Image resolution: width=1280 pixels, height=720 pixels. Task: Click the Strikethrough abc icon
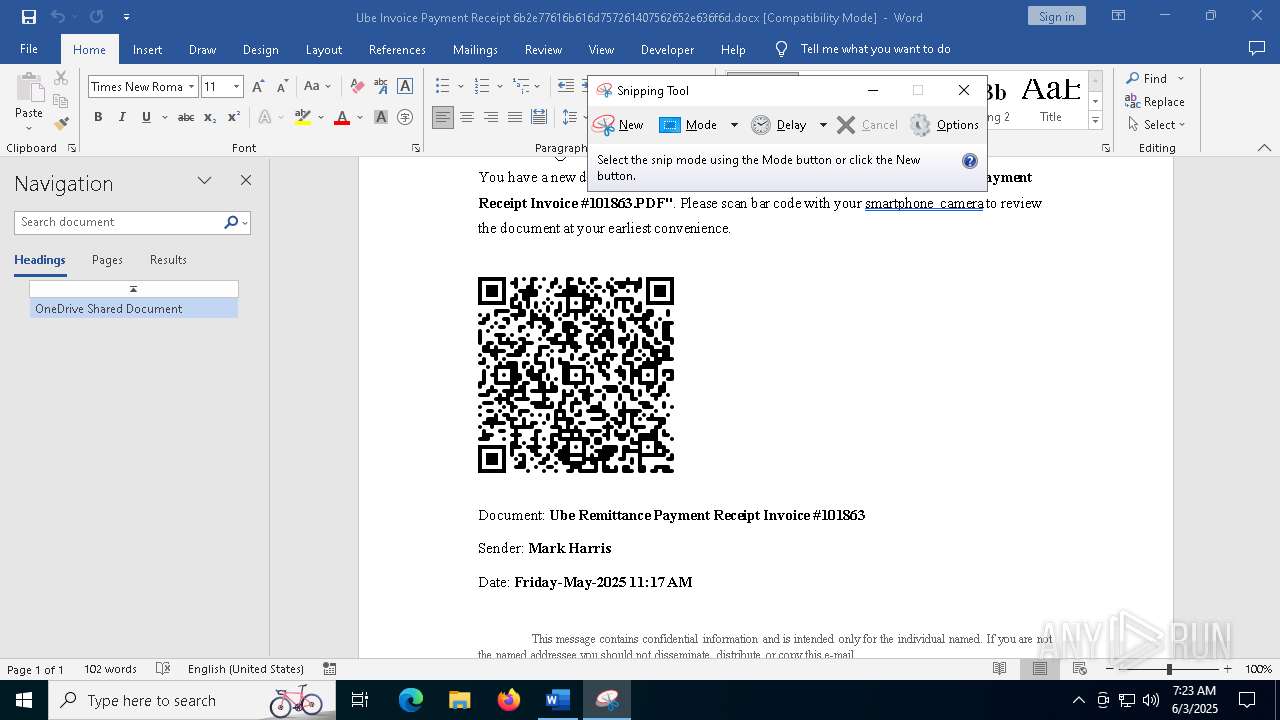pyautogui.click(x=186, y=117)
